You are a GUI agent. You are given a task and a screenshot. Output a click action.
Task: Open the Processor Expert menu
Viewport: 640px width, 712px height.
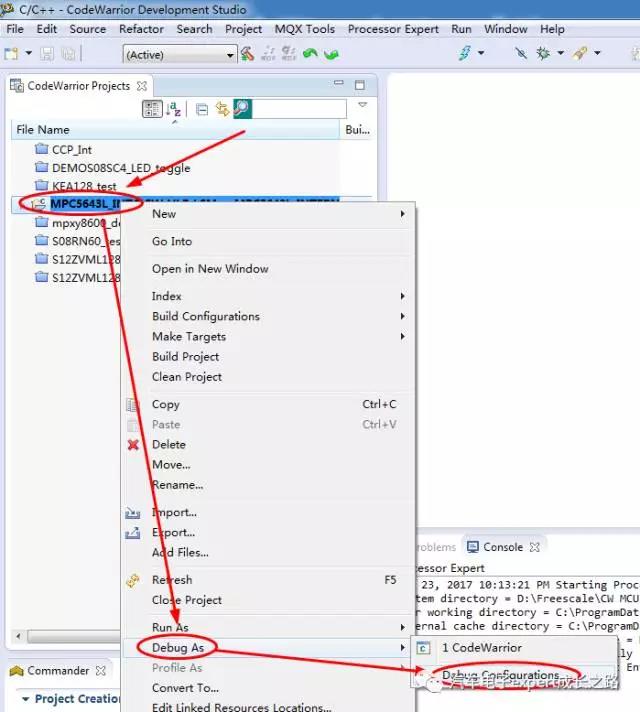pos(393,29)
